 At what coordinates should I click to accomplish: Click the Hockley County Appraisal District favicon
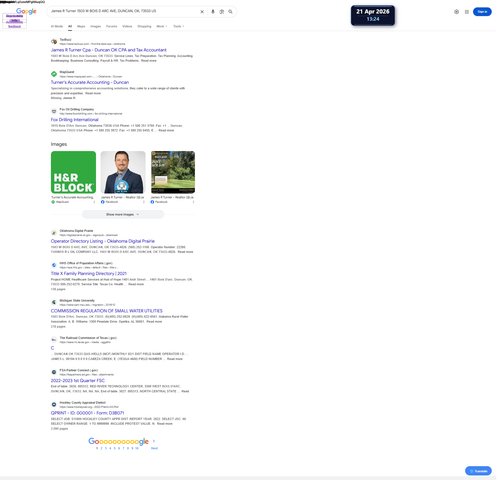54,404
